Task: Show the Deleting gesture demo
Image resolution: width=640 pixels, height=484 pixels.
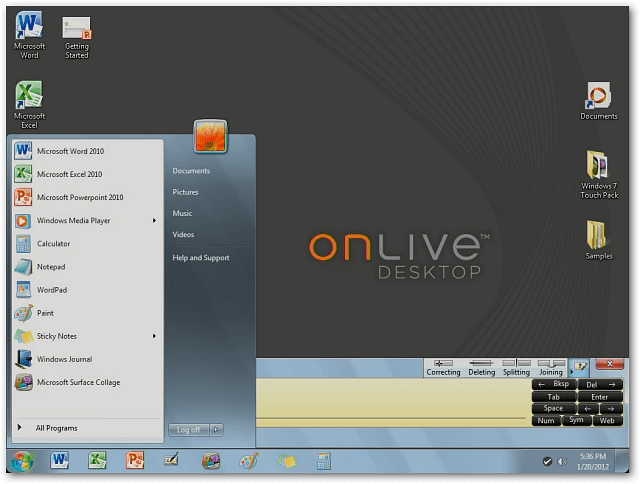Action: [x=482, y=368]
